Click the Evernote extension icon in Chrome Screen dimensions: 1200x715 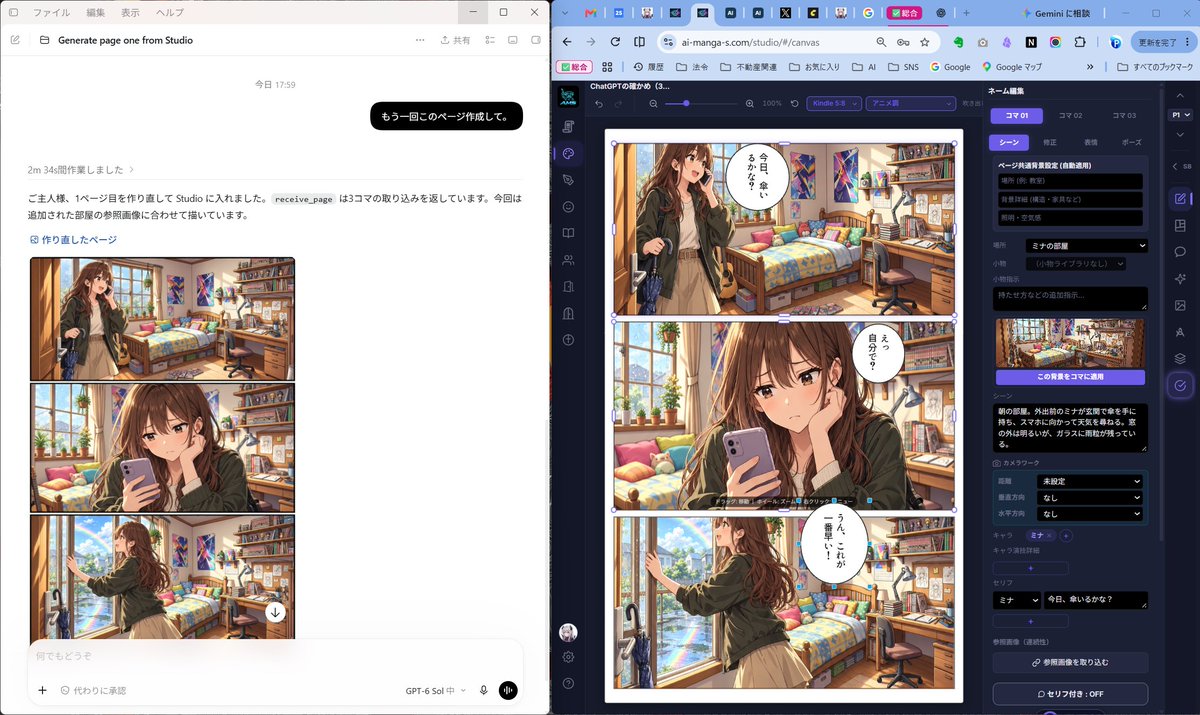958,42
